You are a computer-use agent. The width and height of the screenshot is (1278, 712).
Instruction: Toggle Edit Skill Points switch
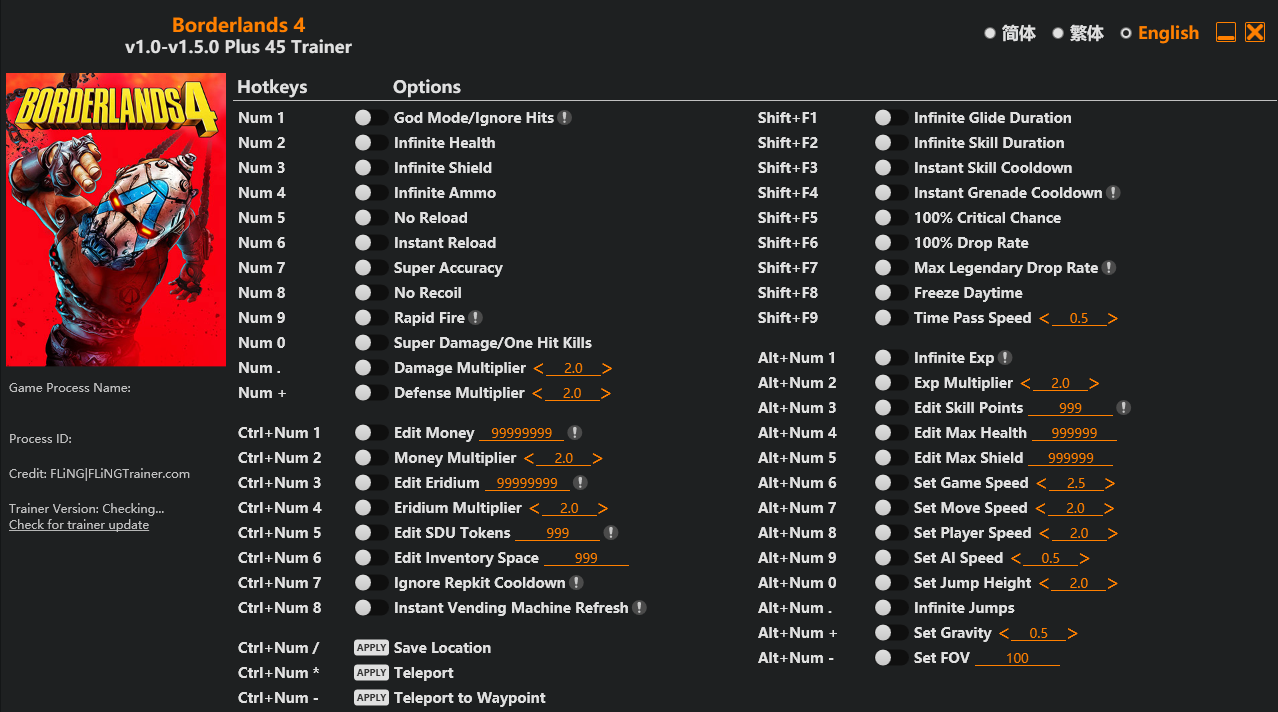[x=891, y=408]
